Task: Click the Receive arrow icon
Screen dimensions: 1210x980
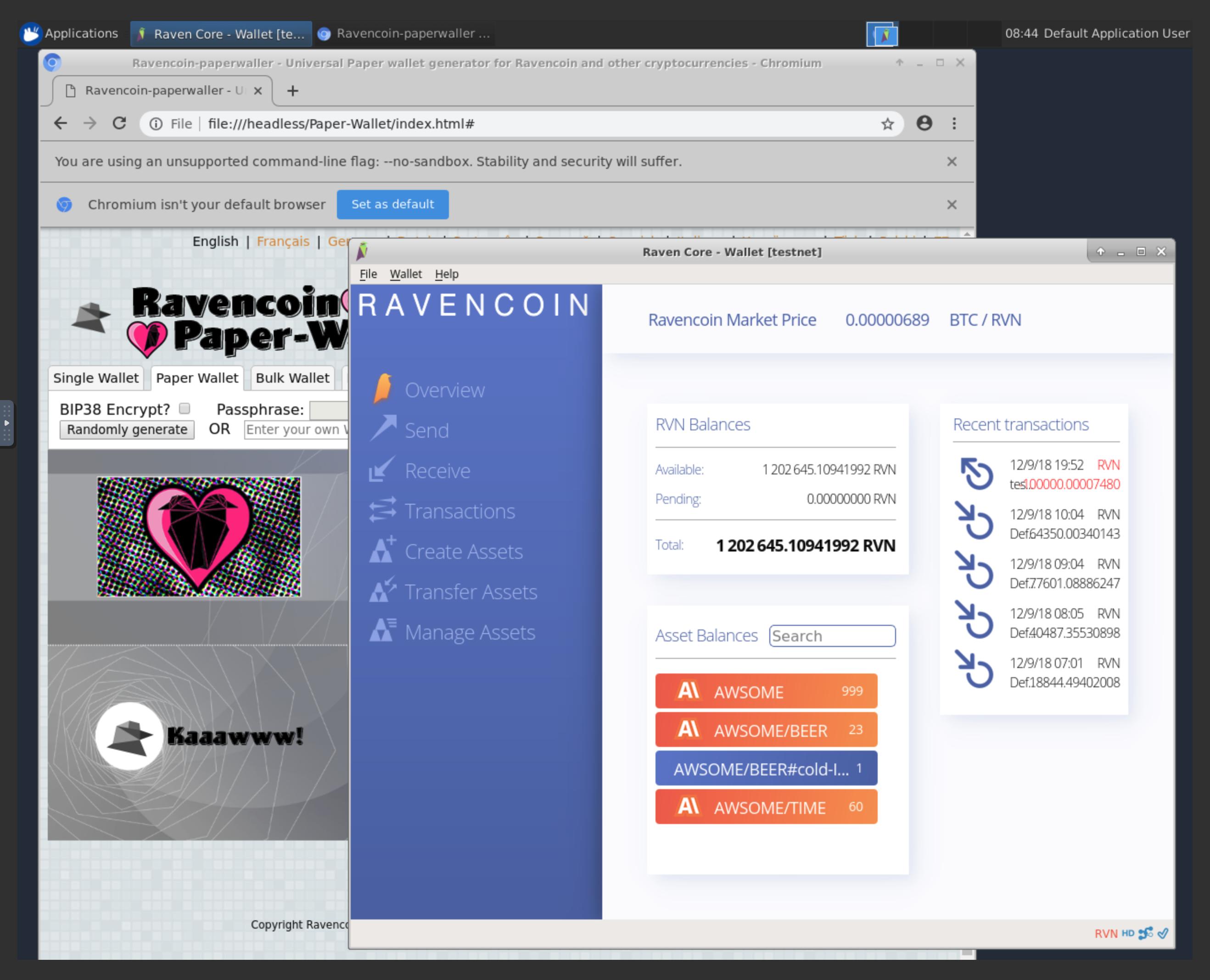Action: coord(381,470)
